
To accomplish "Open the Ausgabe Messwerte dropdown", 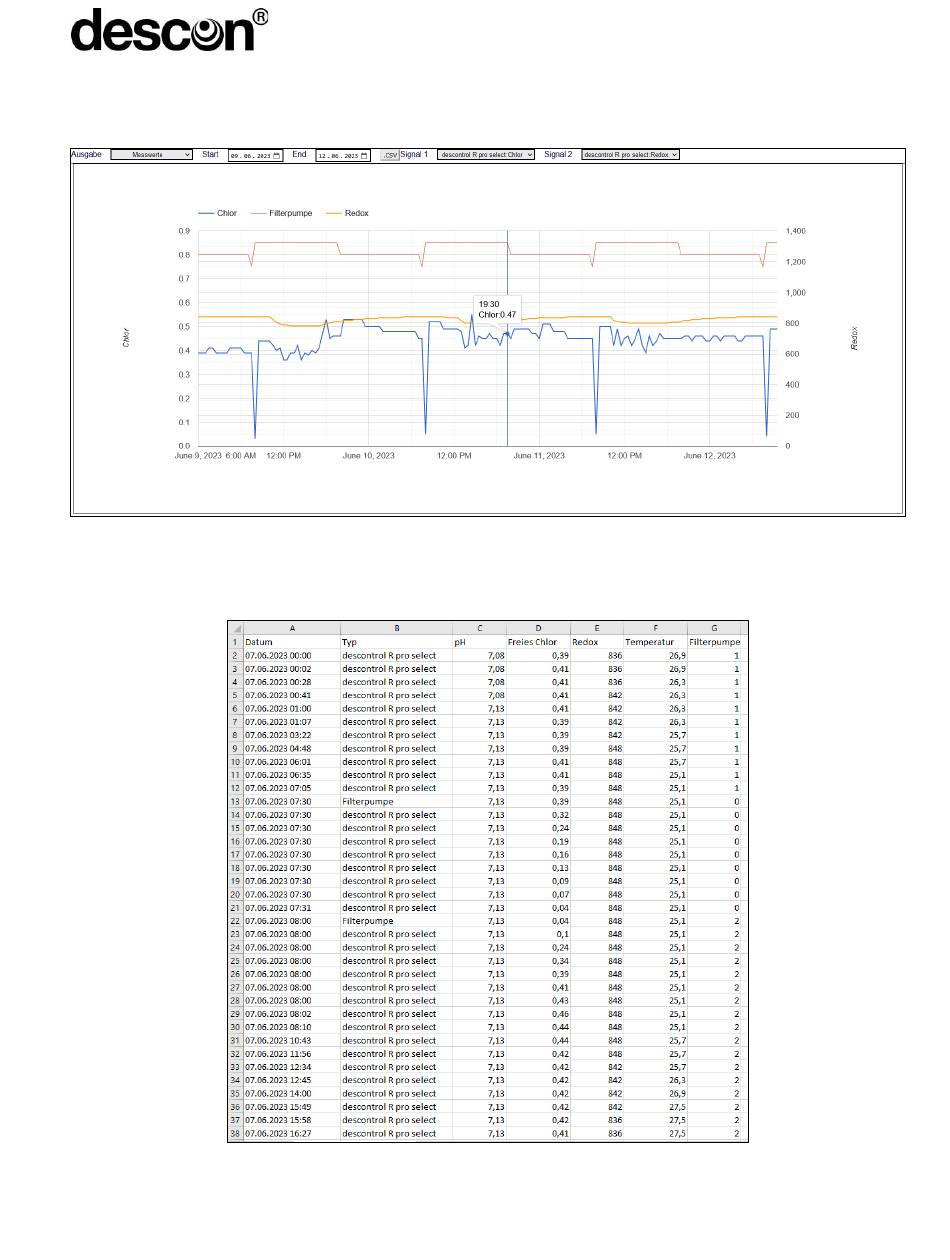I will click(x=151, y=155).
